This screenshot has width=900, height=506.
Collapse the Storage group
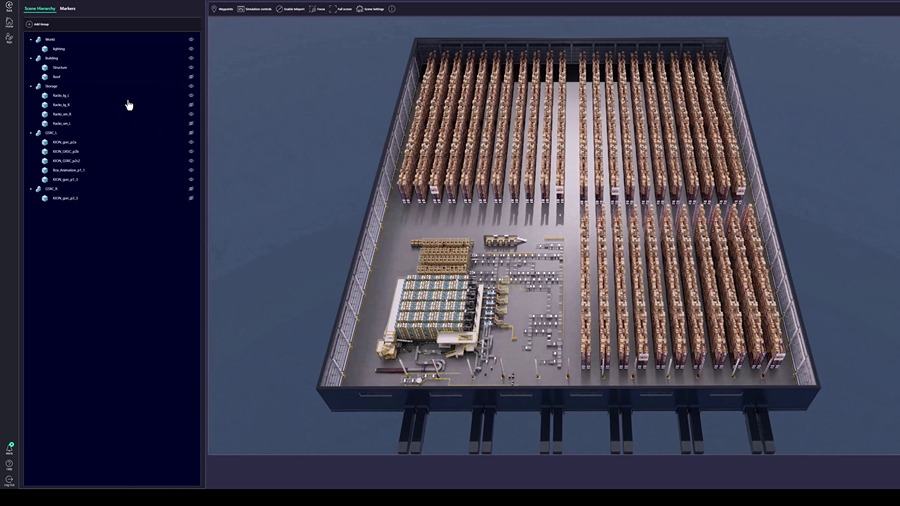(x=30, y=86)
